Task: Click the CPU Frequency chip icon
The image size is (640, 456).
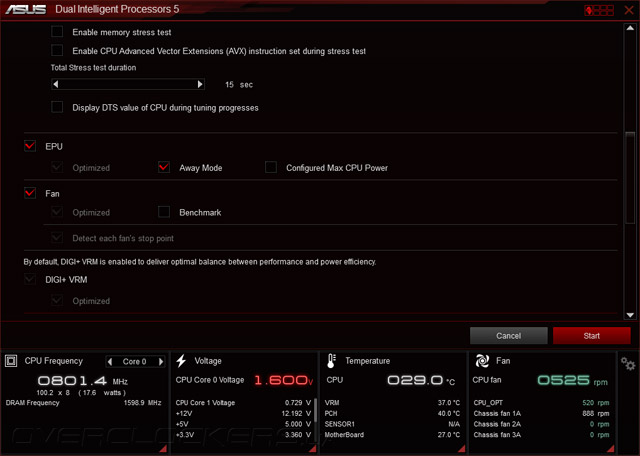Action: (11, 361)
